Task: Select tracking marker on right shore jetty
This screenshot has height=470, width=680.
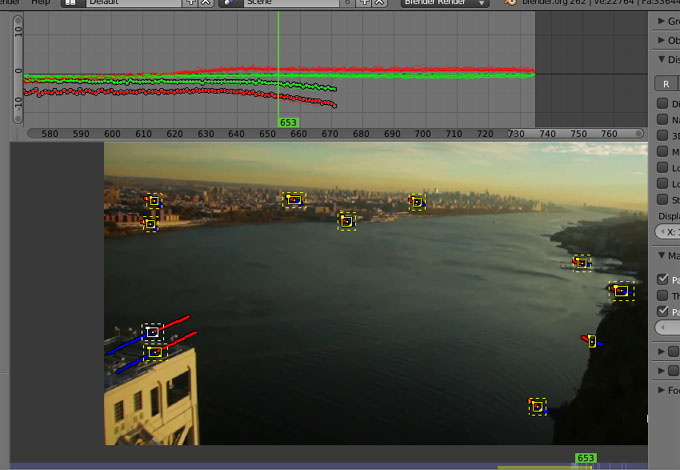Action: [582, 263]
